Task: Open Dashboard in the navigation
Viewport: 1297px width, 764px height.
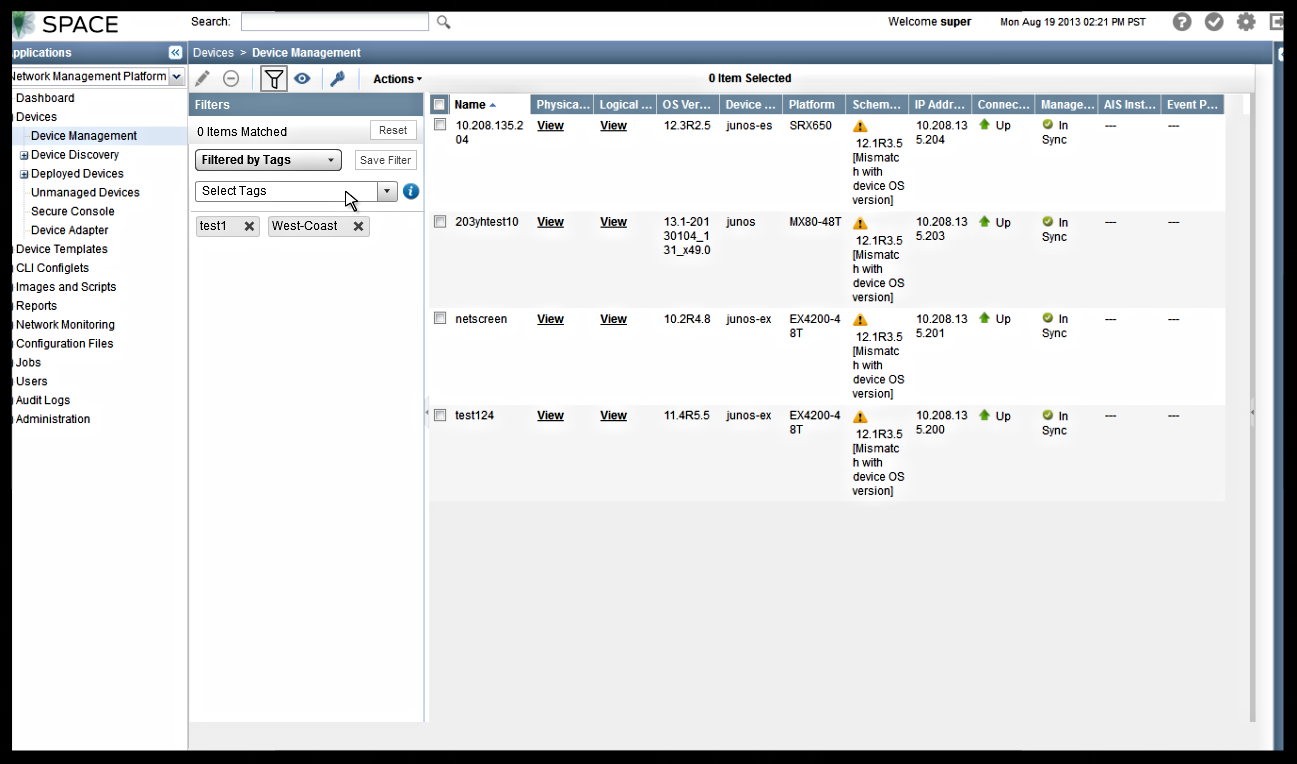Action: [45, 98]
